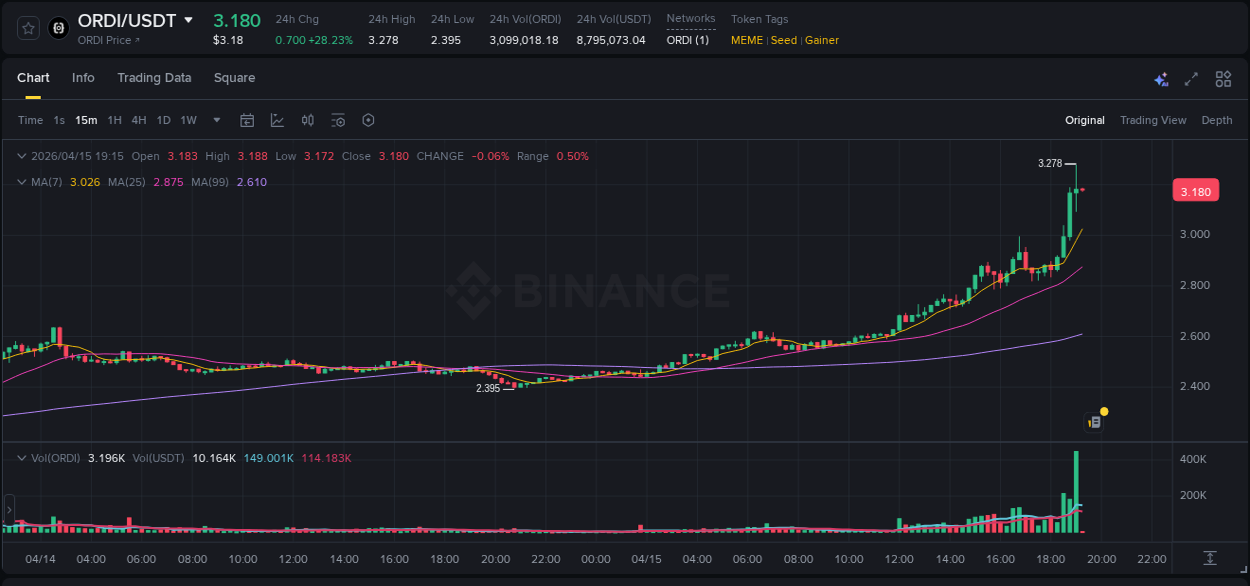Screen dimensions: 1250x586
Task: Expand the ORDI/USDT pair selector dropdown
Action: [190, 20]
